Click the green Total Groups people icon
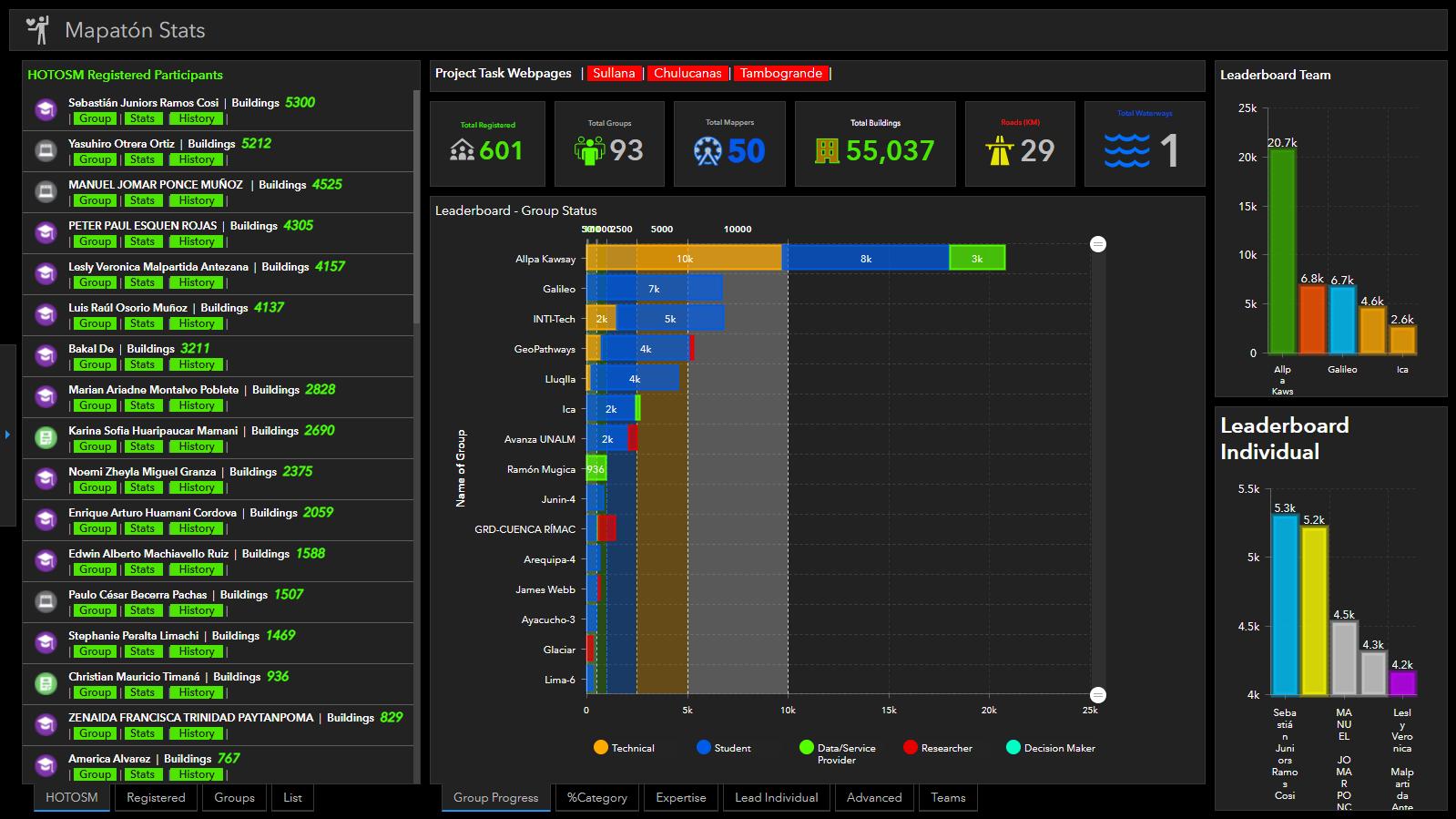1456x819 pixels. [589, 150]
